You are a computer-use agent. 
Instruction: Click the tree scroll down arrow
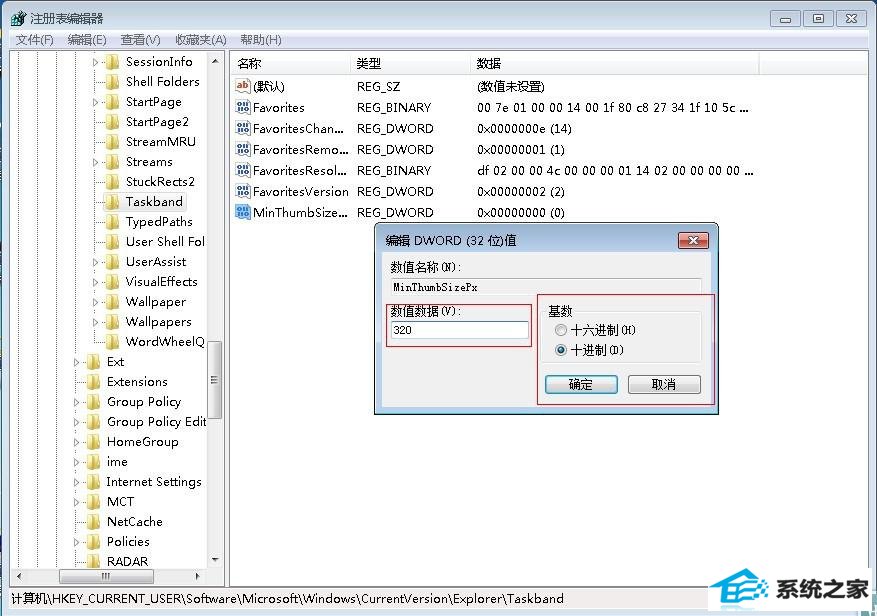click(215, 559)
